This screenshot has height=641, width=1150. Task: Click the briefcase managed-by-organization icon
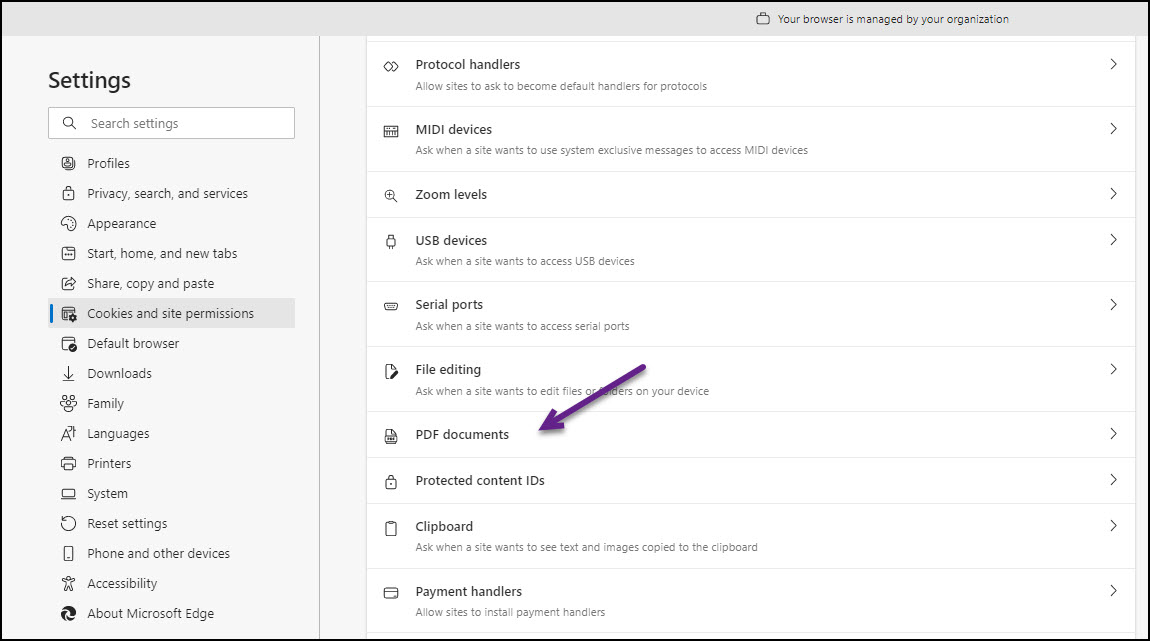coord(763,18)
